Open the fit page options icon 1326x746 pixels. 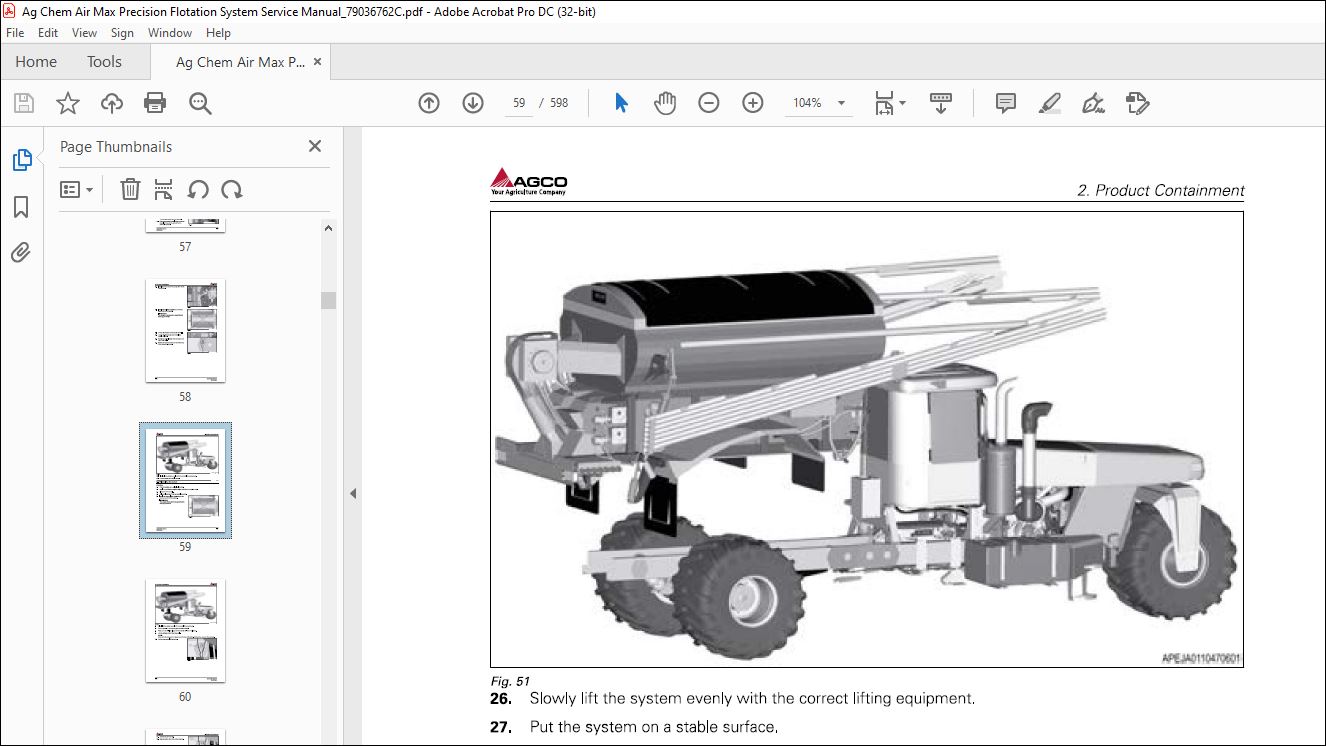click(889, 103)
